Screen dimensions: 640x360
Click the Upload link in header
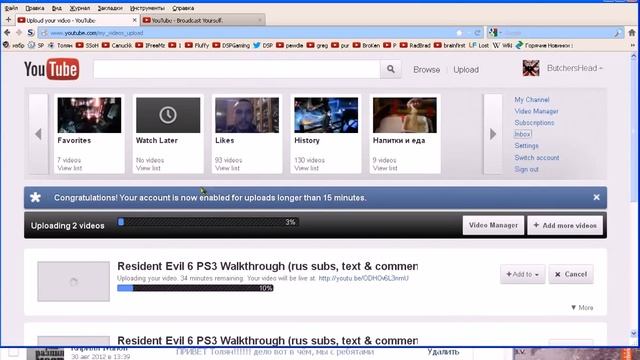466,70
